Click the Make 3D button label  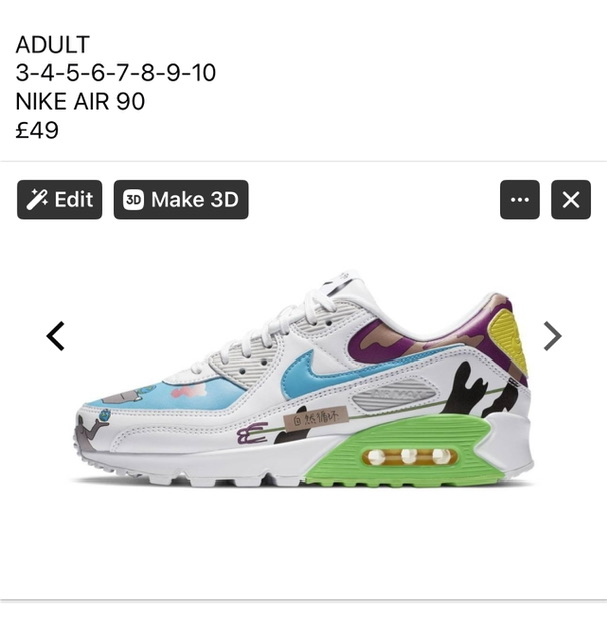[x=195, y=200]
